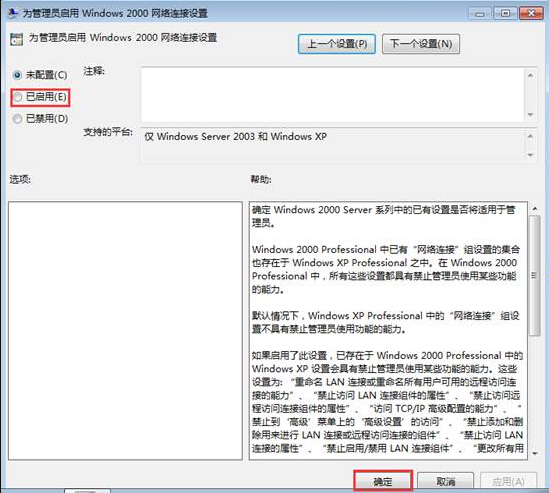
Task: Click inside the 注释 comment text box
Action: click(332, 95)
